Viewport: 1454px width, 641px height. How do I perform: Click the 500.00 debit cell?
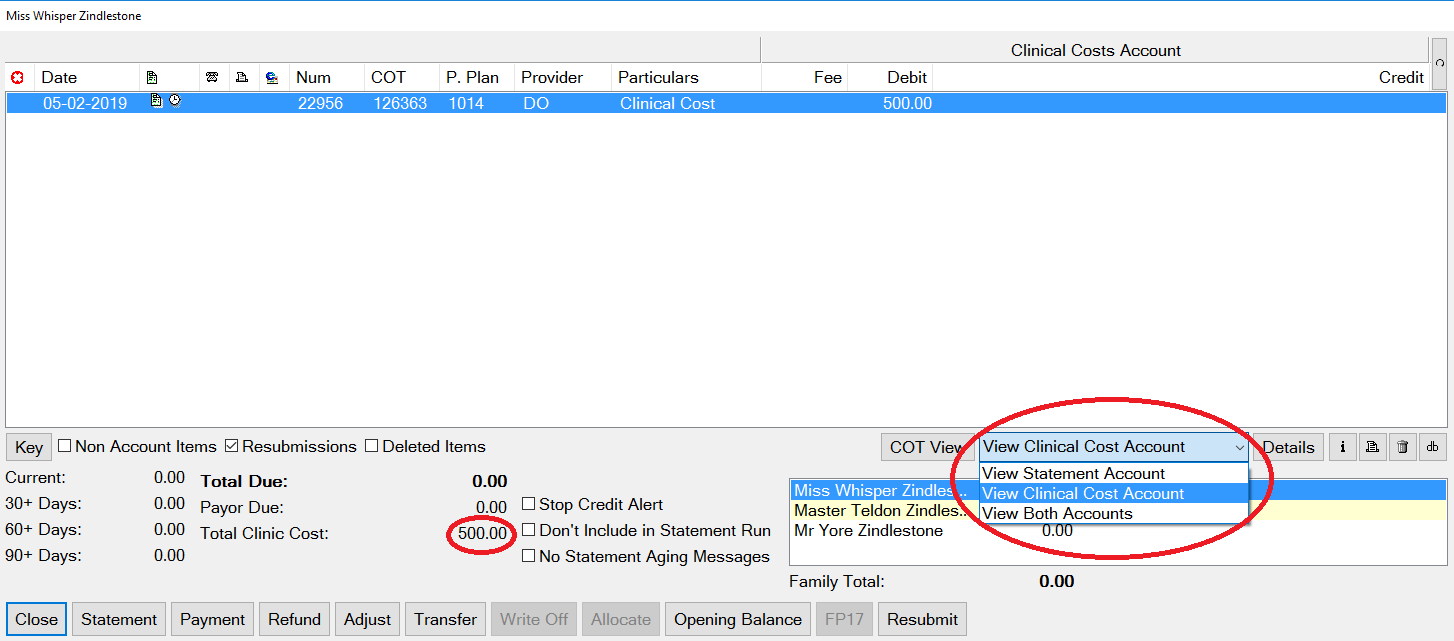(907, 103)
